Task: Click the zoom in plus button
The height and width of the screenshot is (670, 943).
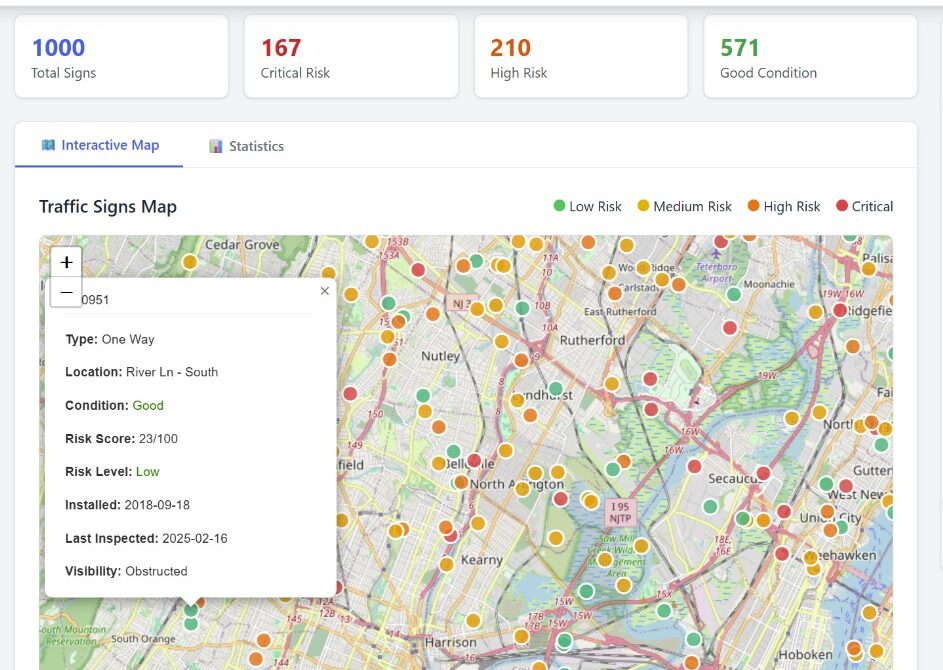Action: (66, 262)
